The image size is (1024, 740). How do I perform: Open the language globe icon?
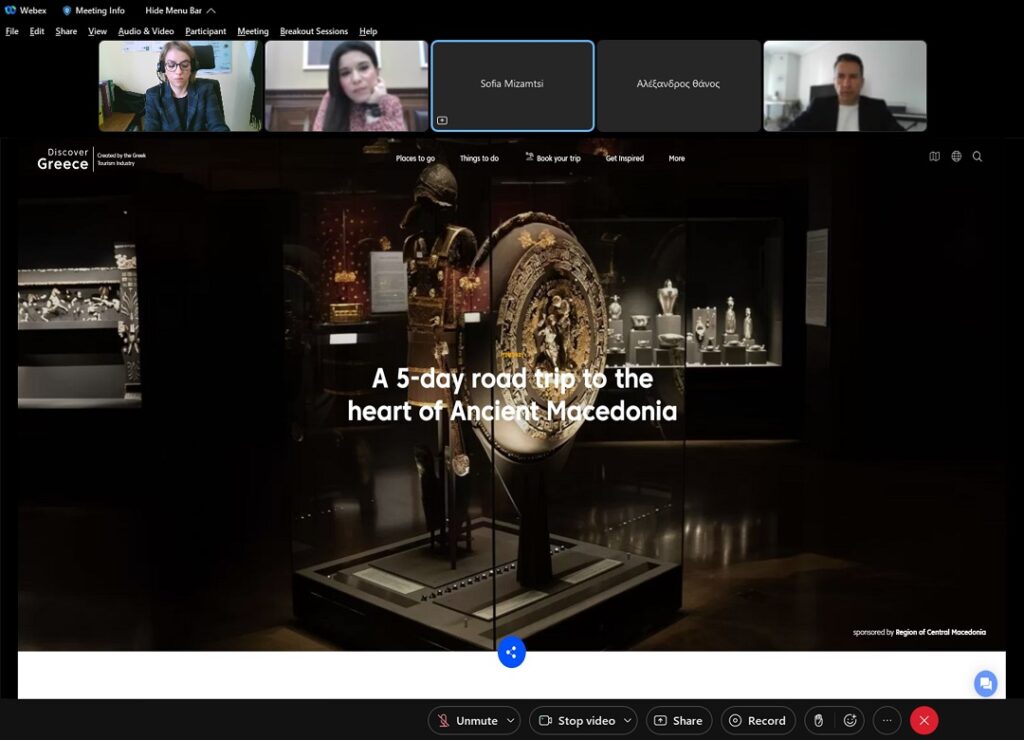[956, 157]
